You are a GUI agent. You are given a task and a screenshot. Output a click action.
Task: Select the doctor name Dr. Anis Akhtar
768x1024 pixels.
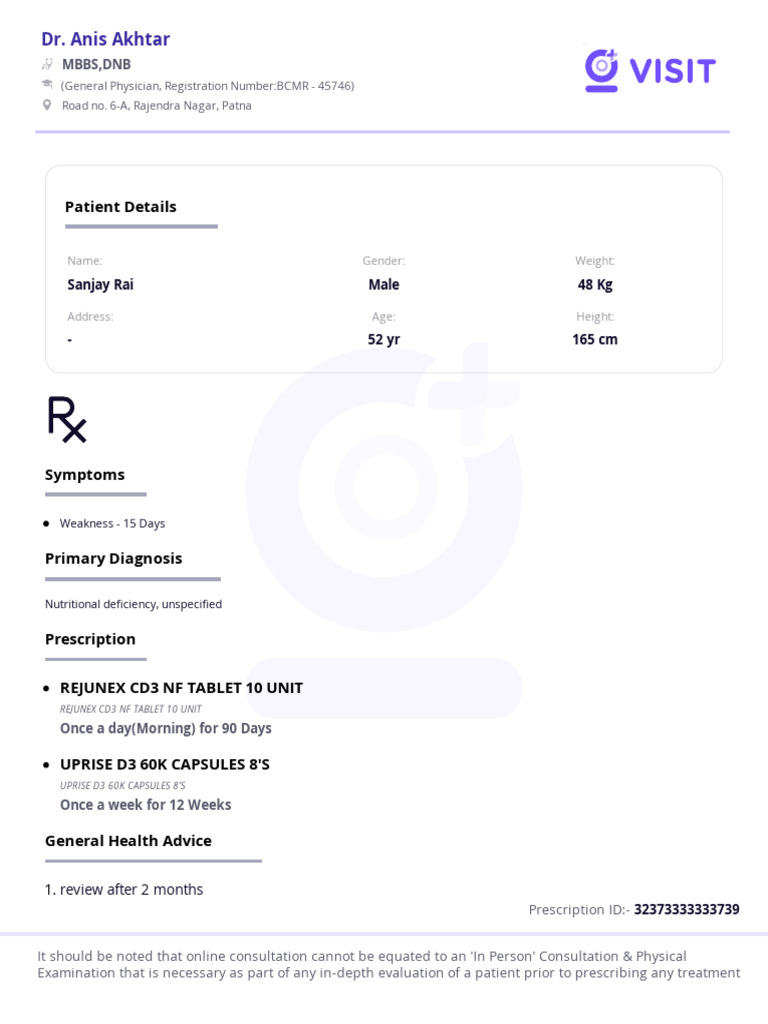[x=106, y=39]
